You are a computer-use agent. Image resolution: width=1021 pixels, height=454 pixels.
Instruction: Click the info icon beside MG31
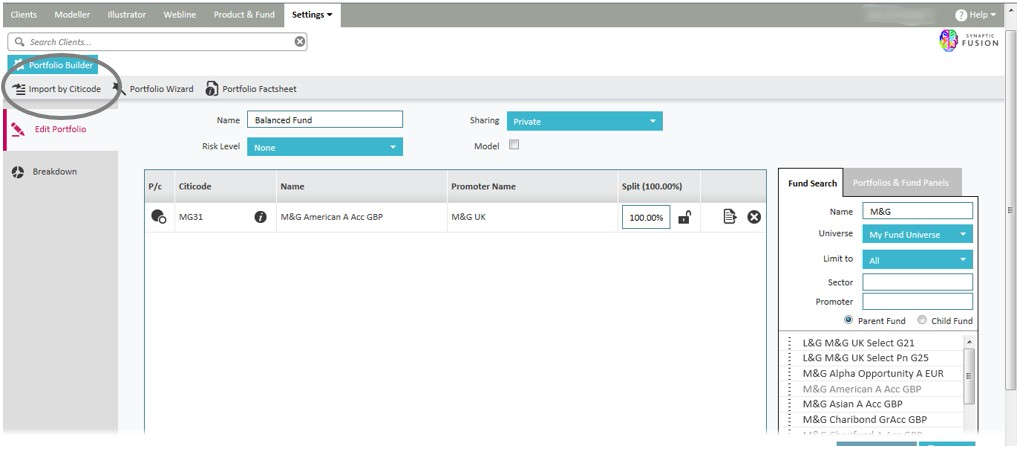(260, 218)
